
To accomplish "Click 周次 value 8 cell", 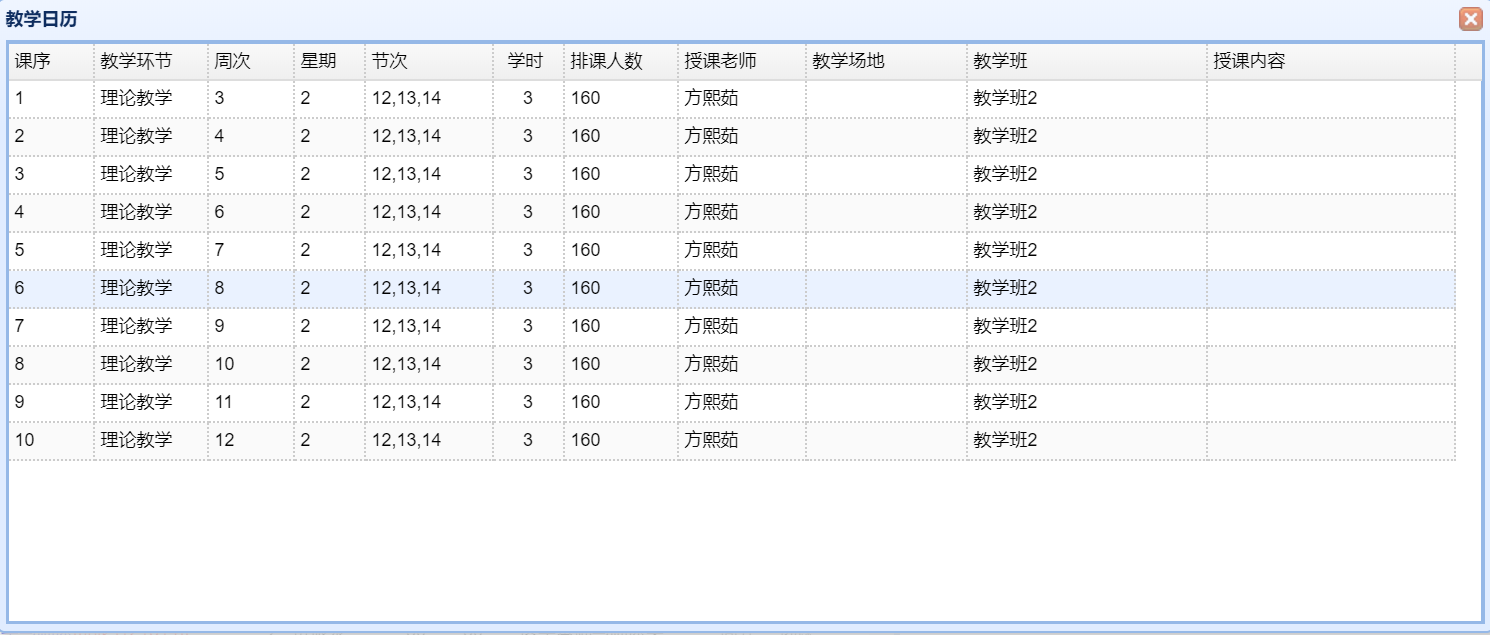I will tap(251, 288).
